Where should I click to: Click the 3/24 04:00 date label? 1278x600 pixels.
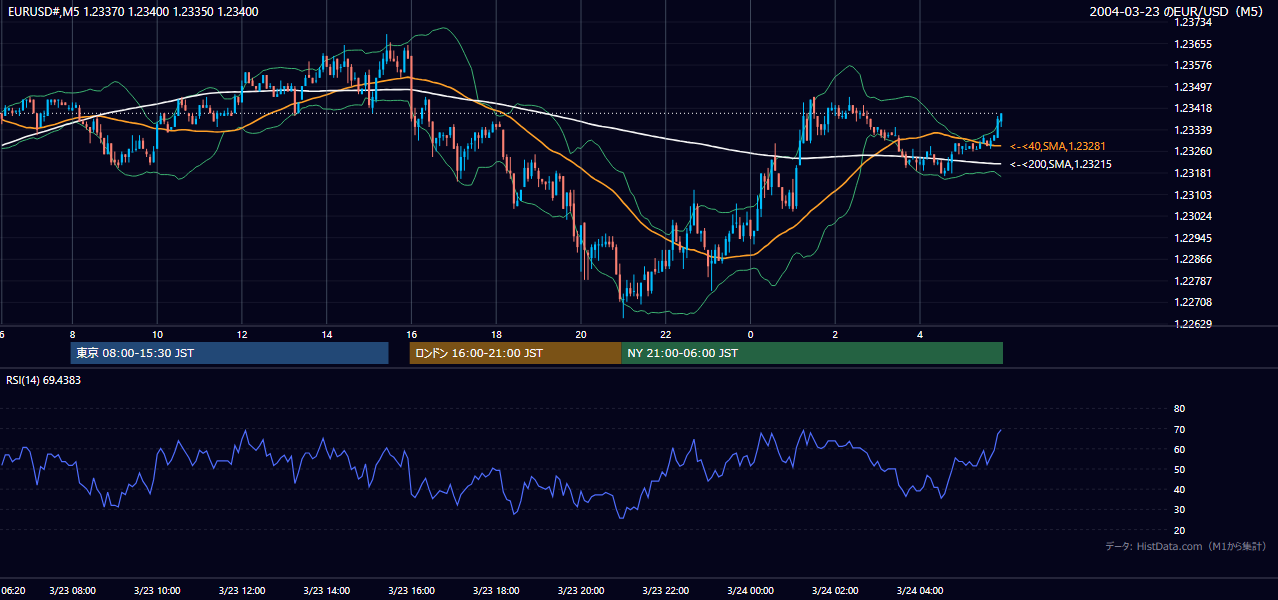click(920, 591)
